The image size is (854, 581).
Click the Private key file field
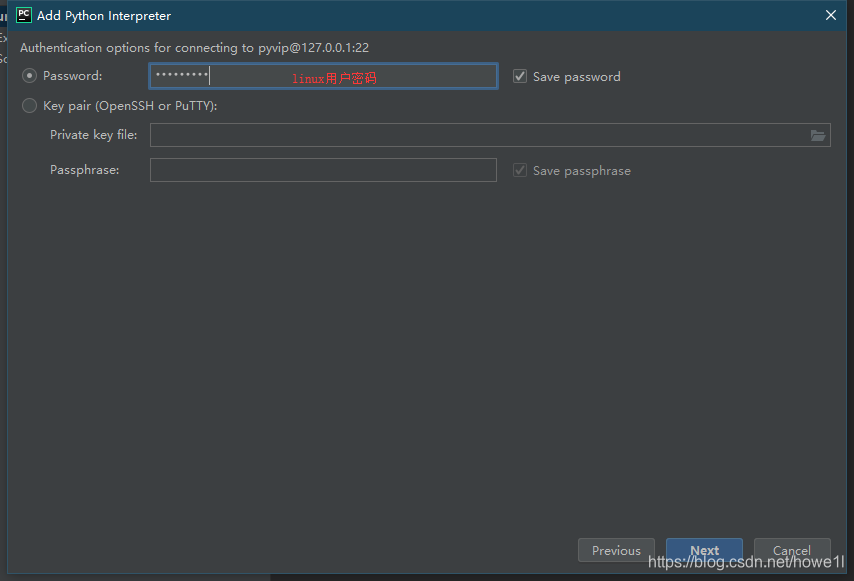[490, 135]
